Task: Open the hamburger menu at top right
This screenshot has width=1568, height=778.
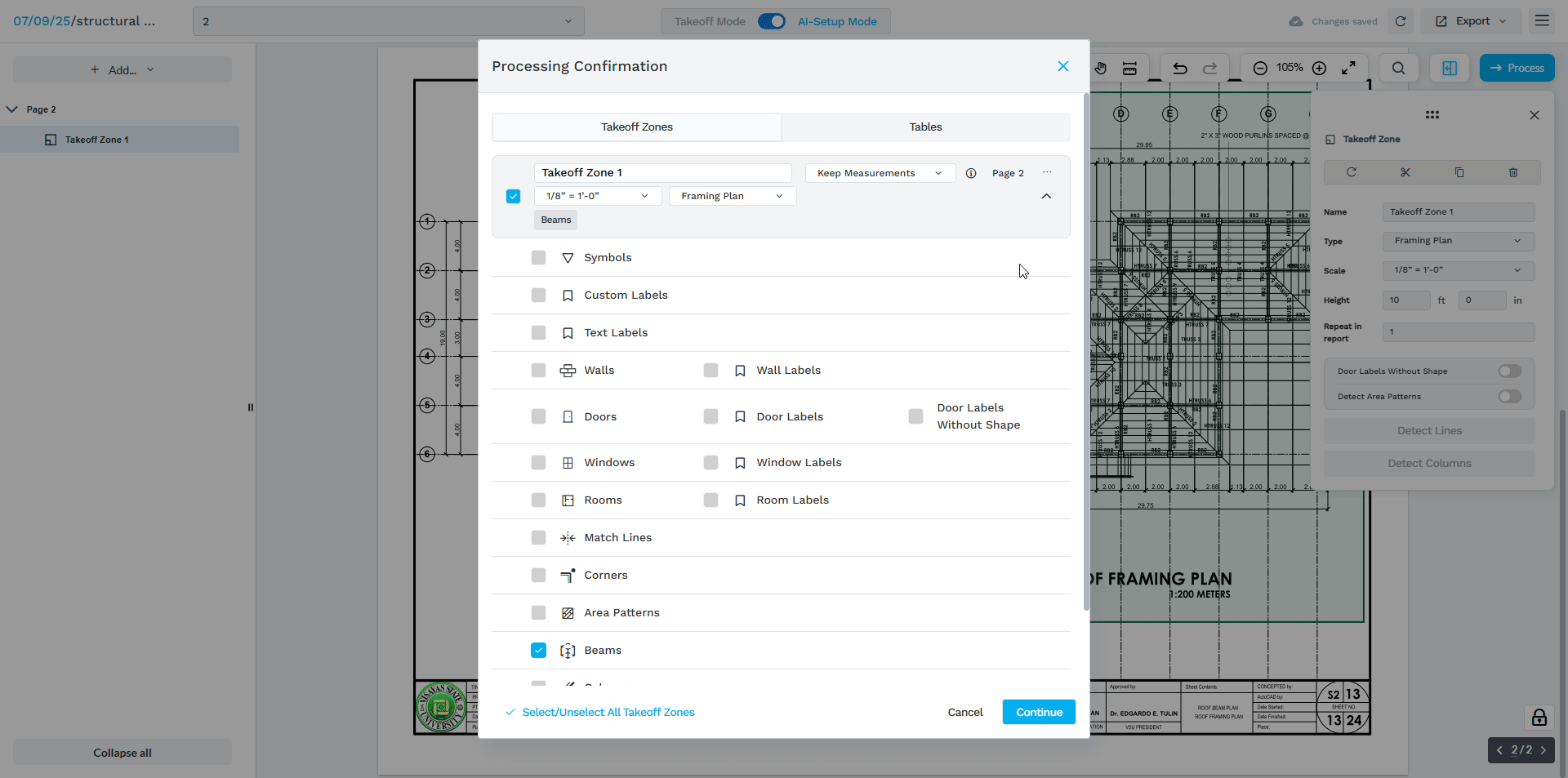Action: (x=1542, y=21)
